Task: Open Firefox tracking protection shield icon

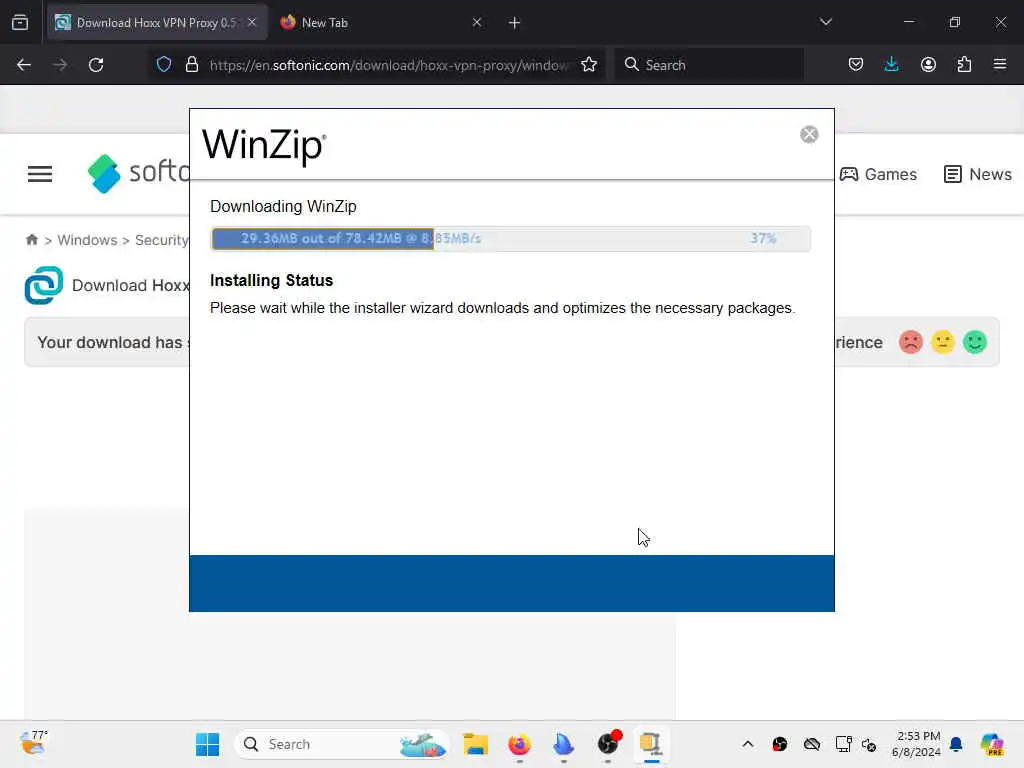Action: click(x=164, y=65)
